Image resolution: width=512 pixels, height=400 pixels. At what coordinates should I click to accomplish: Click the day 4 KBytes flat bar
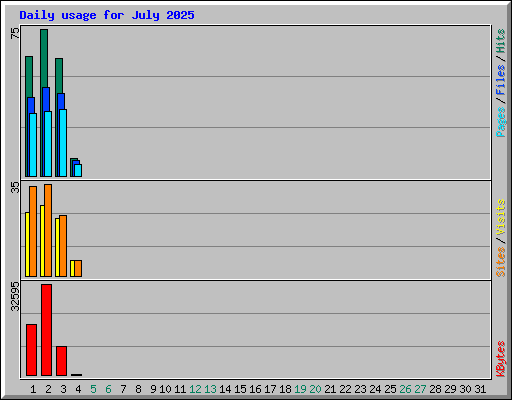click(76, 375)
